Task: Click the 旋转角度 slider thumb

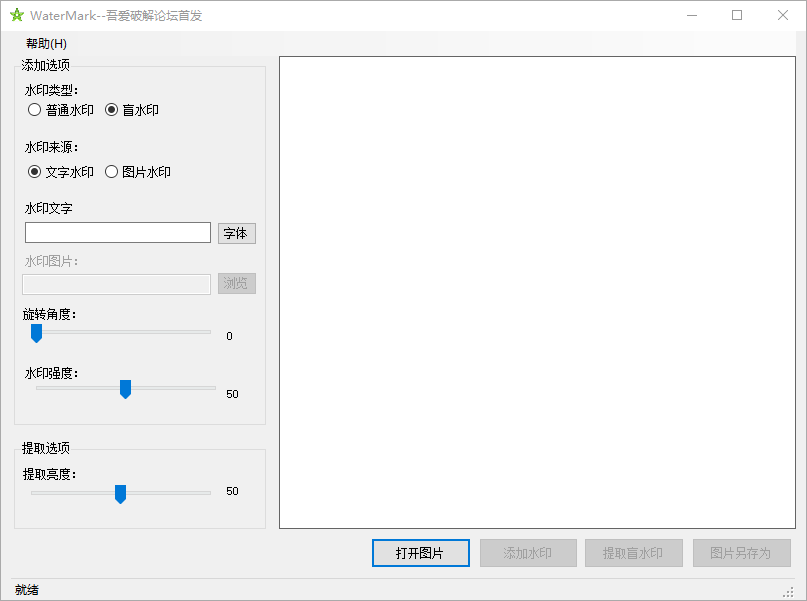Action: (36, 333)
